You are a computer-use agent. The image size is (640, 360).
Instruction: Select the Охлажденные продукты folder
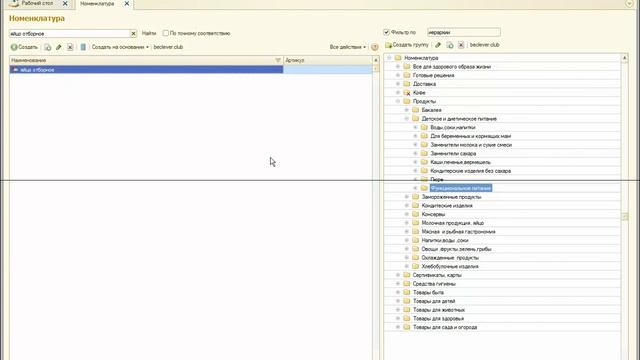450,258
